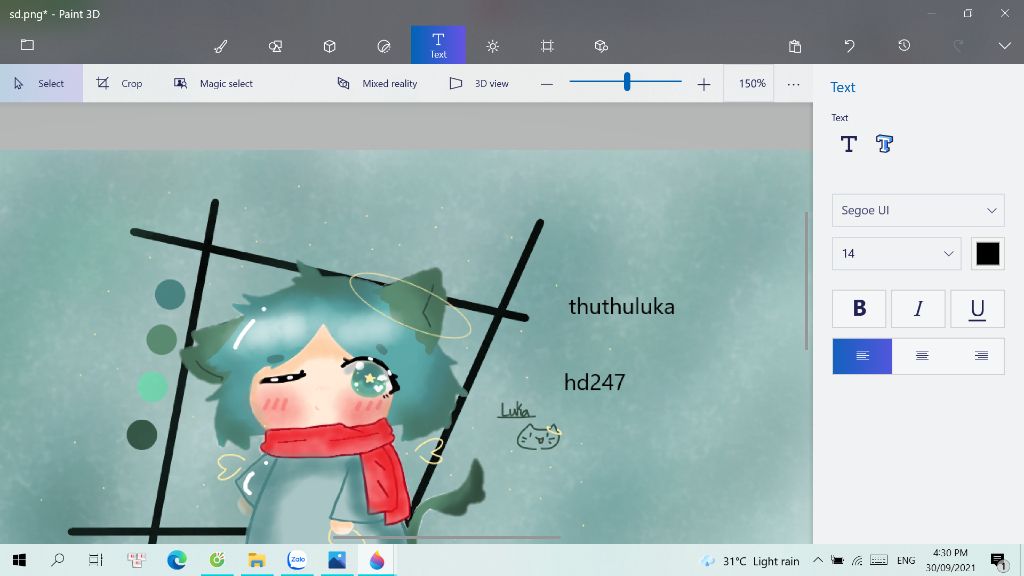The height and width of the screenshot is (576, 1024).
Task: Open the more options ellipsis menu
Action: click(x=793, y=84)
